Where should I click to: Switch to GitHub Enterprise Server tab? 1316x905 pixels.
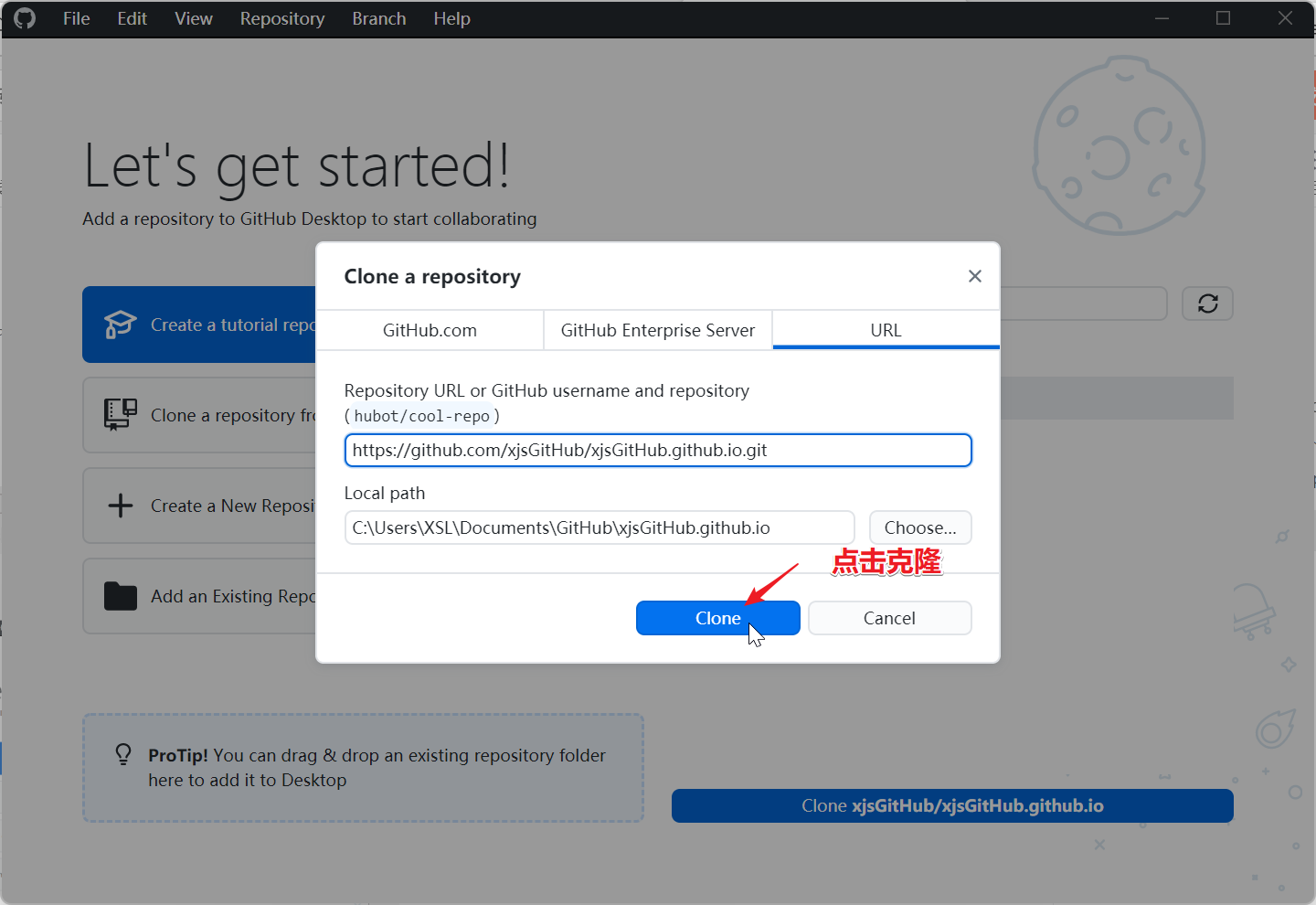click(658, 330)
